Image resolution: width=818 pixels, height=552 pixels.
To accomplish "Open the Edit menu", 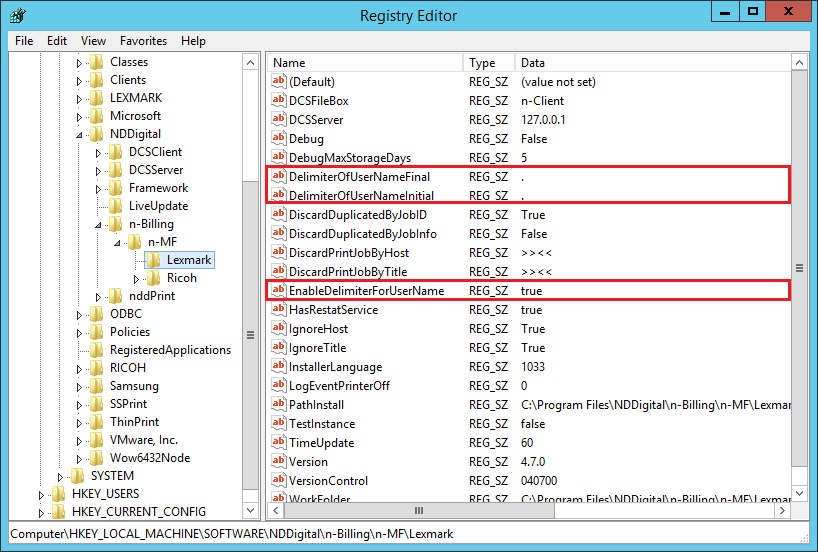I will coord(57,41).
